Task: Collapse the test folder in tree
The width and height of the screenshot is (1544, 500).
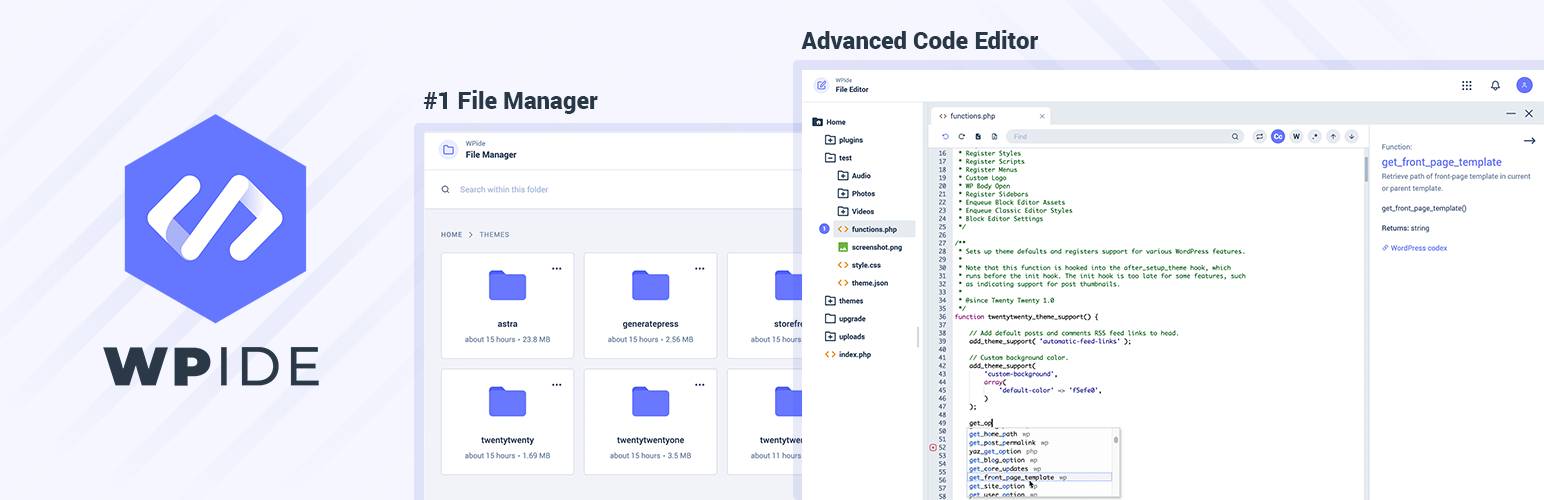Action: (x=830, y=158)
